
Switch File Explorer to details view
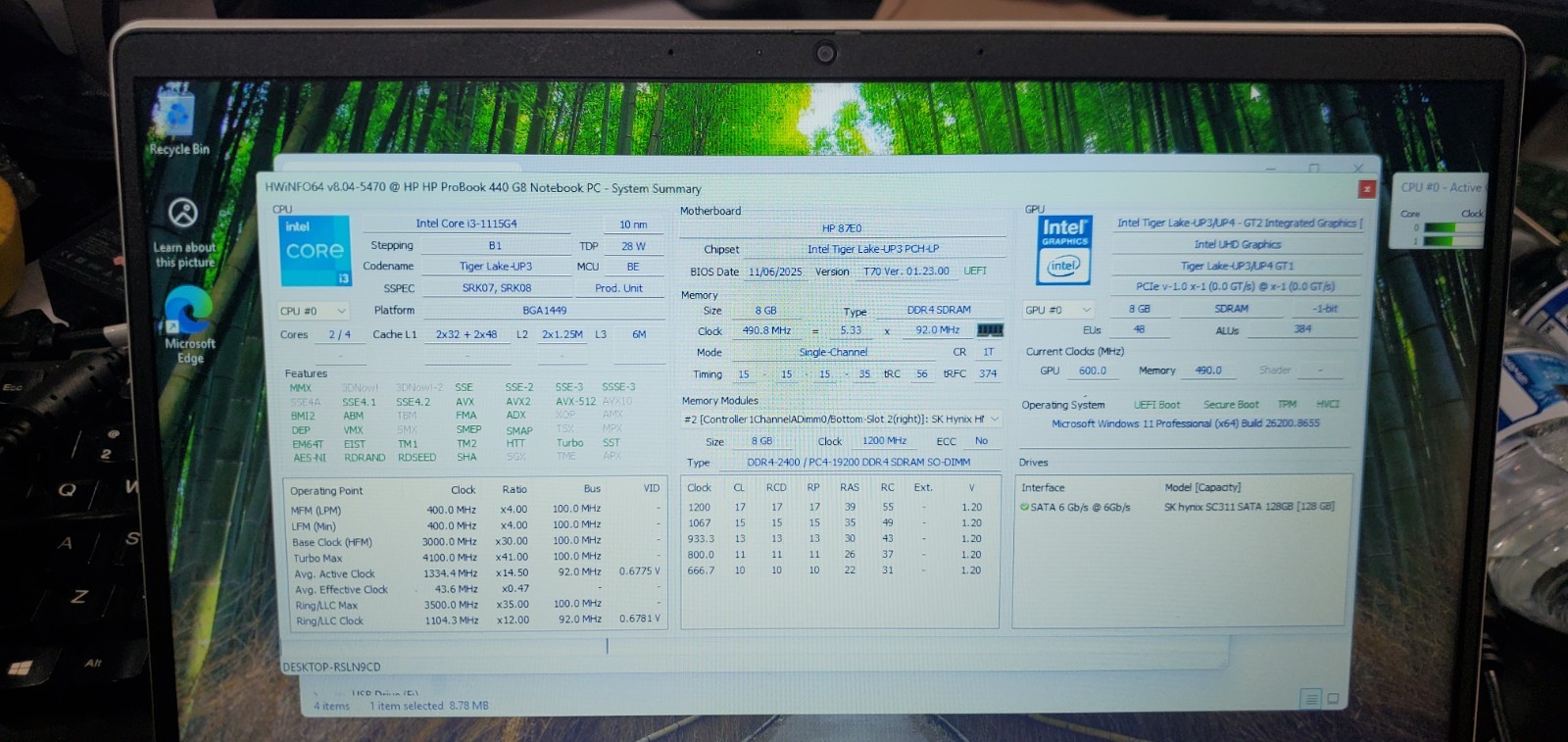[1310, 698]
